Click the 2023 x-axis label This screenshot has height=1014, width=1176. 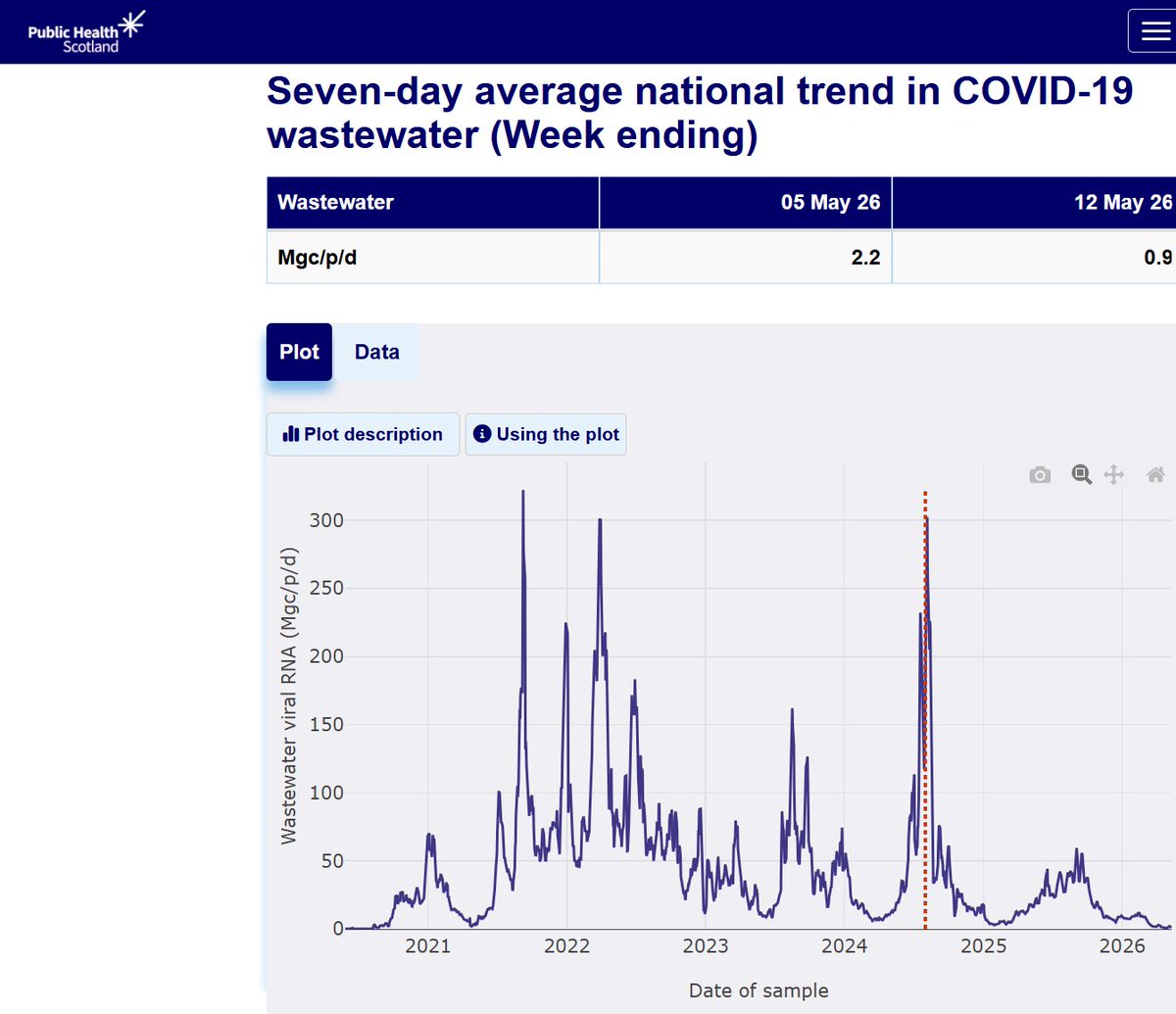pos(706,946)
